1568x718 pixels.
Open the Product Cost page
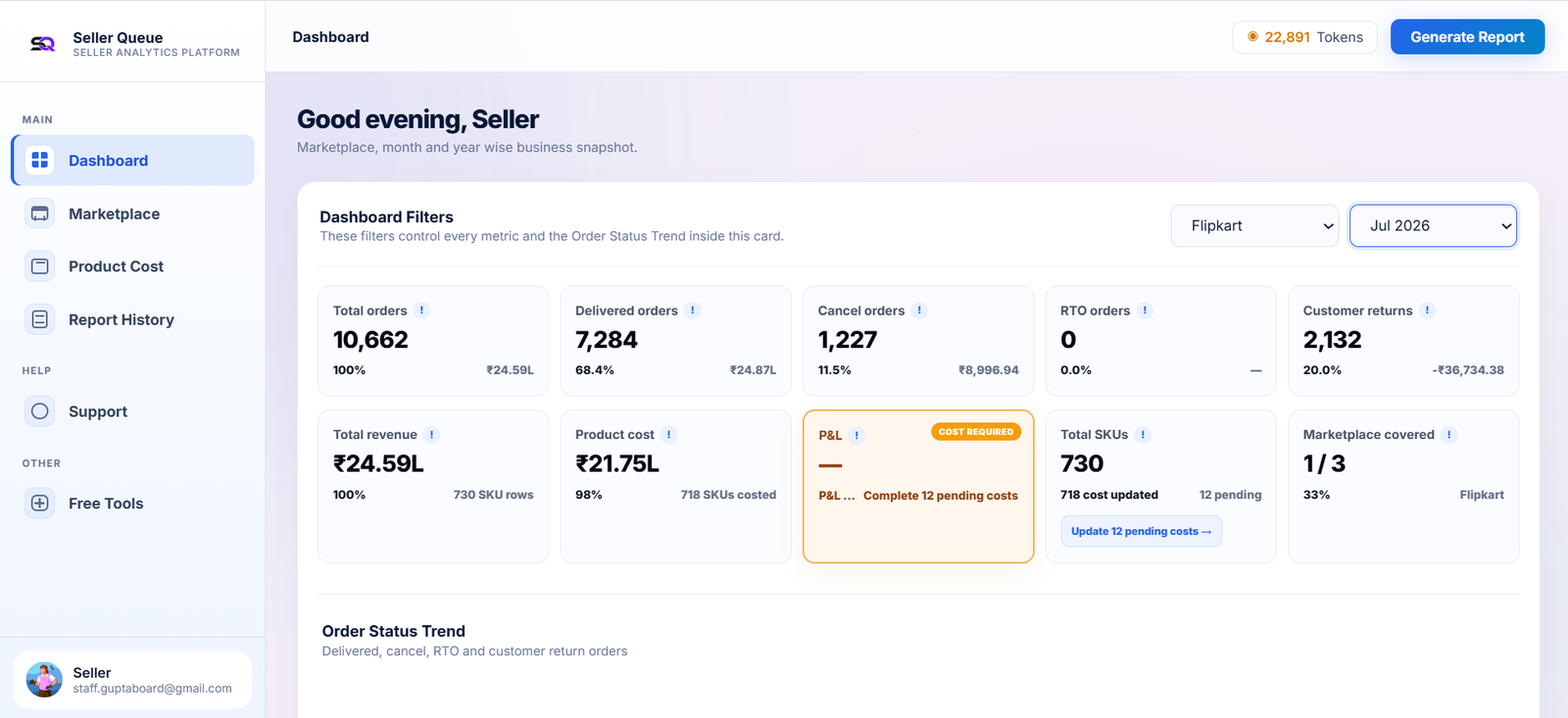tap(133, 266)
